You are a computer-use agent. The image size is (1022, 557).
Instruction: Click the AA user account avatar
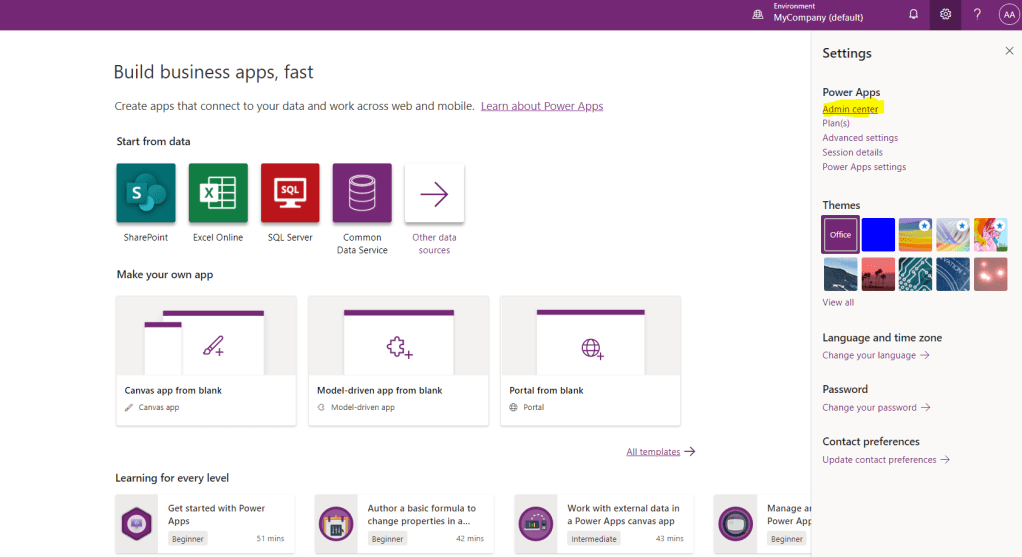1007,15
